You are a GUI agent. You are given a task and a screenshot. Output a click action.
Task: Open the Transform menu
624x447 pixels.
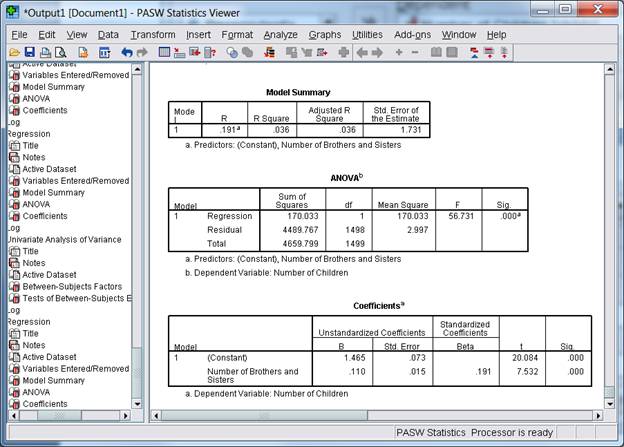coord(153,35)
